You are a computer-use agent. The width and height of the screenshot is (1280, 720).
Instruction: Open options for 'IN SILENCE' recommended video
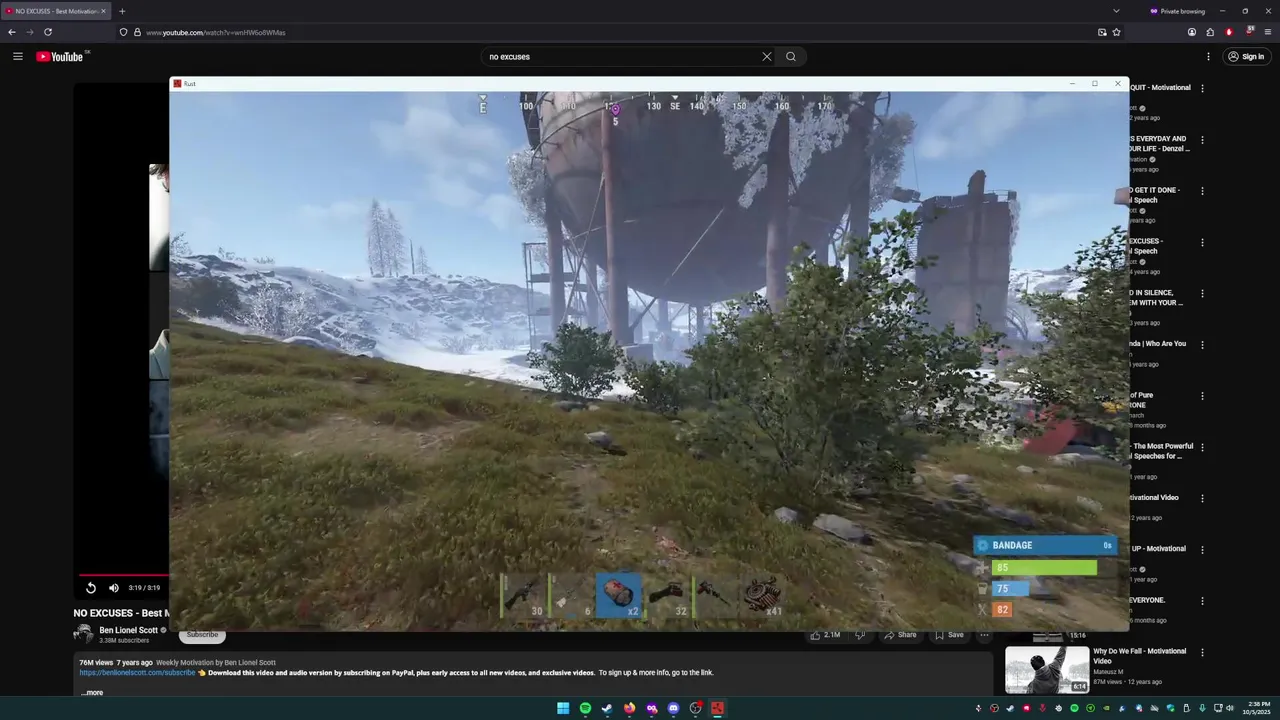coord(1202,293)
